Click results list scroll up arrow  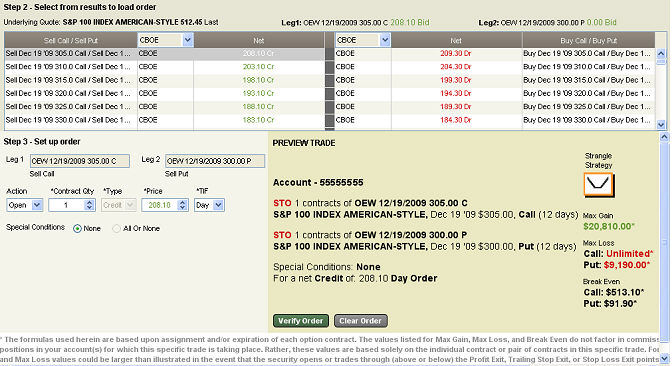[x=660, y=54]
